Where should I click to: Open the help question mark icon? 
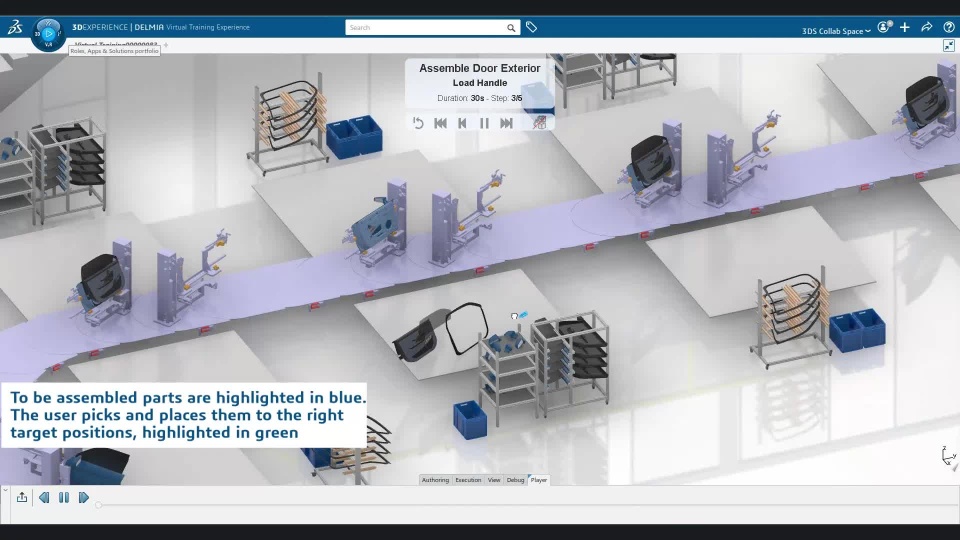(x=948, y=27)
